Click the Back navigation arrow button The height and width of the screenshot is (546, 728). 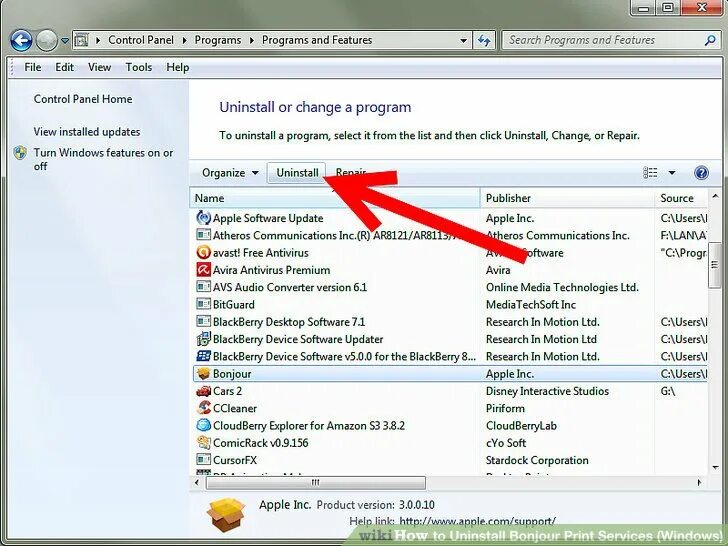[x=21, y=41]
